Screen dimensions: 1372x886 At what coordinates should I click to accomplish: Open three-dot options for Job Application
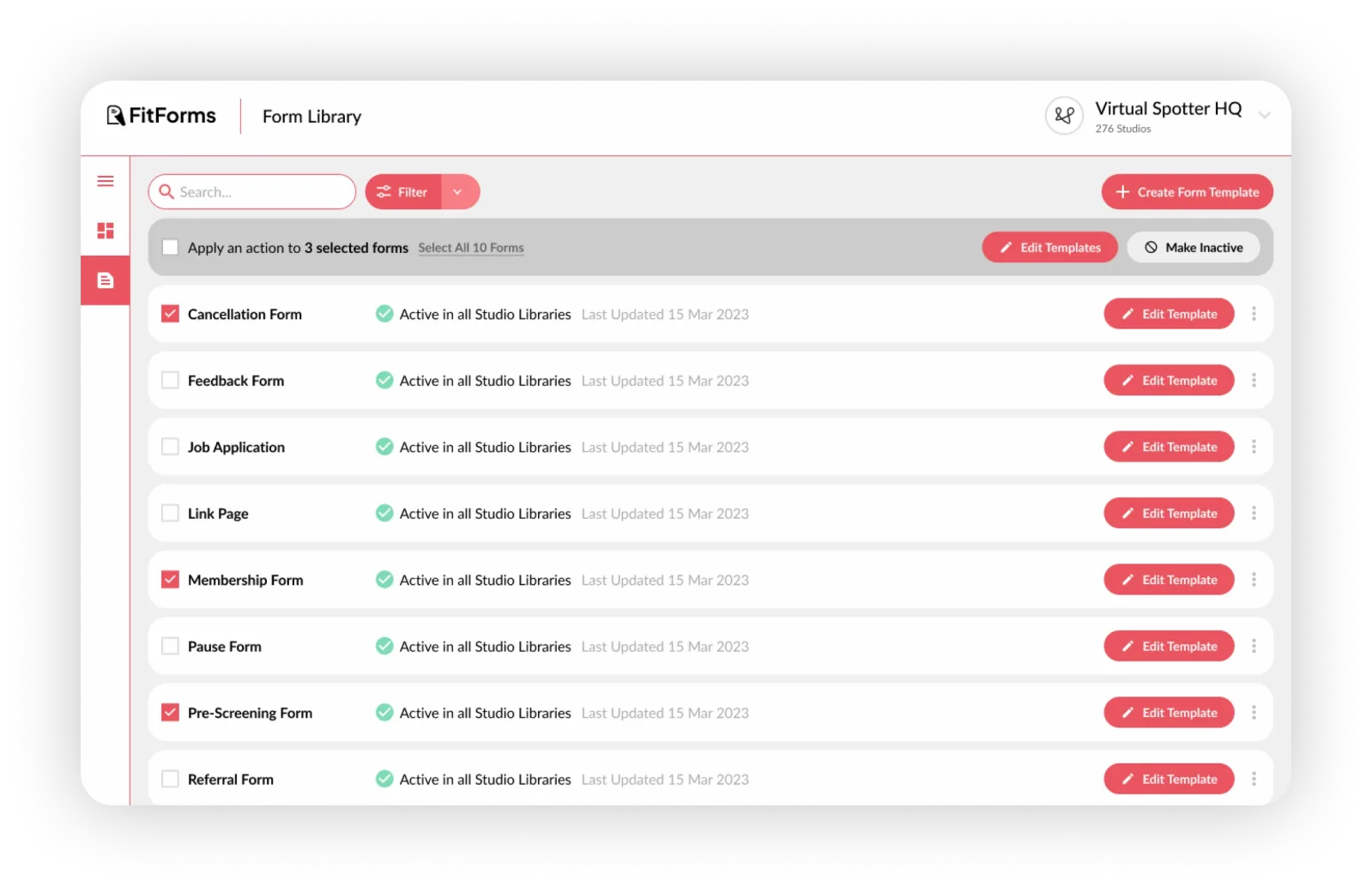pos(1254,447)
